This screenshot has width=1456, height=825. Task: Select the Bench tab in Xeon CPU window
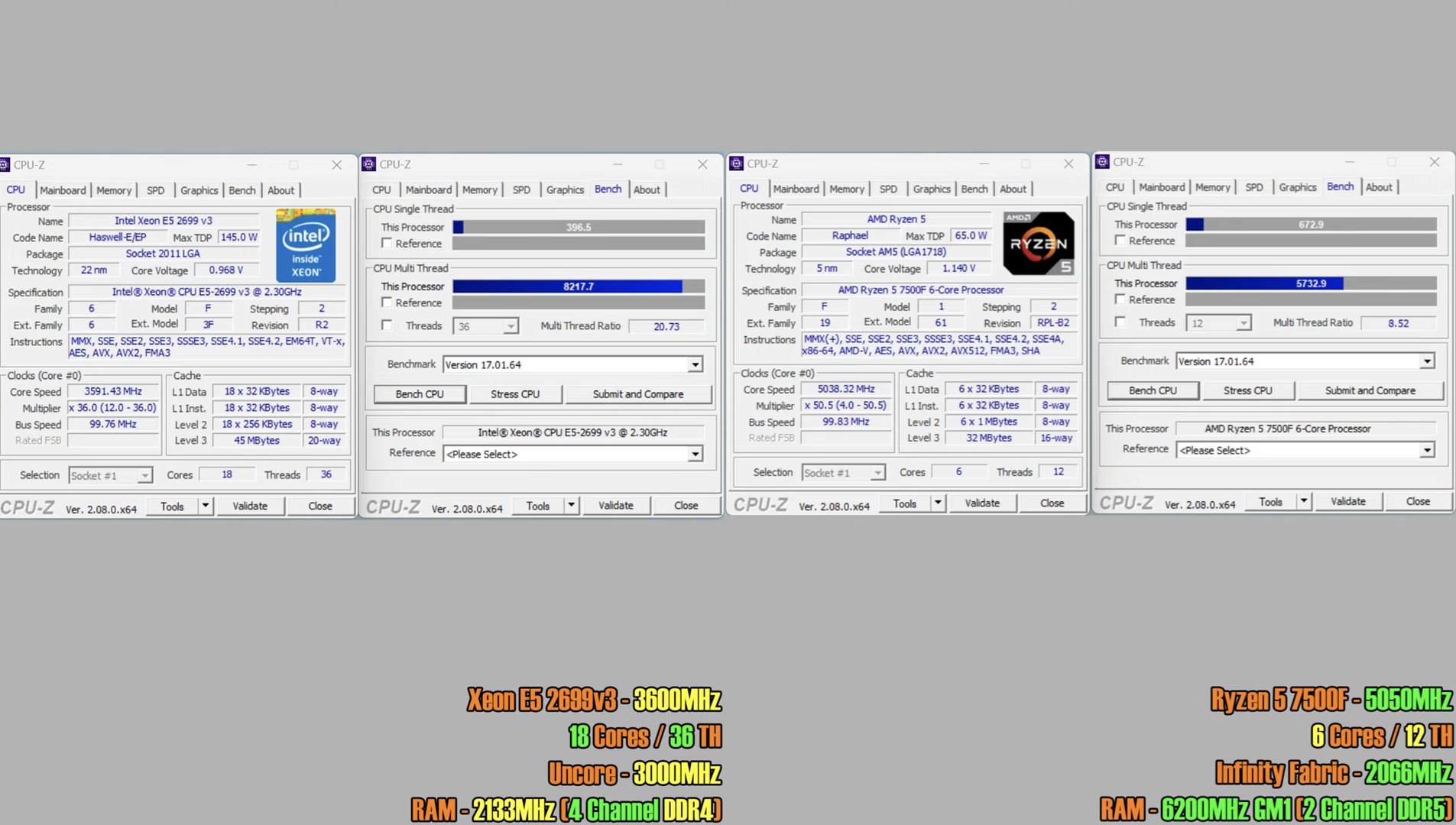point(242,190)
